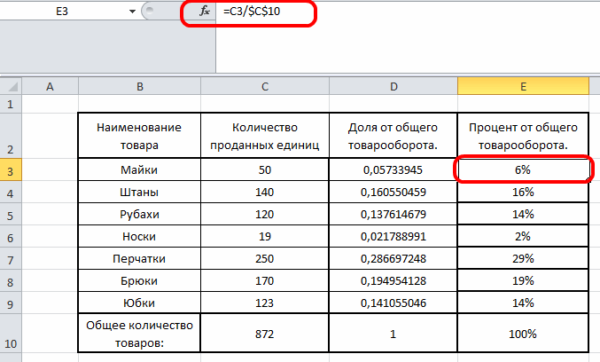Select row 5 header
Image resolution: width=600 pixels, height=362 pixels.
tap(11, 214)
